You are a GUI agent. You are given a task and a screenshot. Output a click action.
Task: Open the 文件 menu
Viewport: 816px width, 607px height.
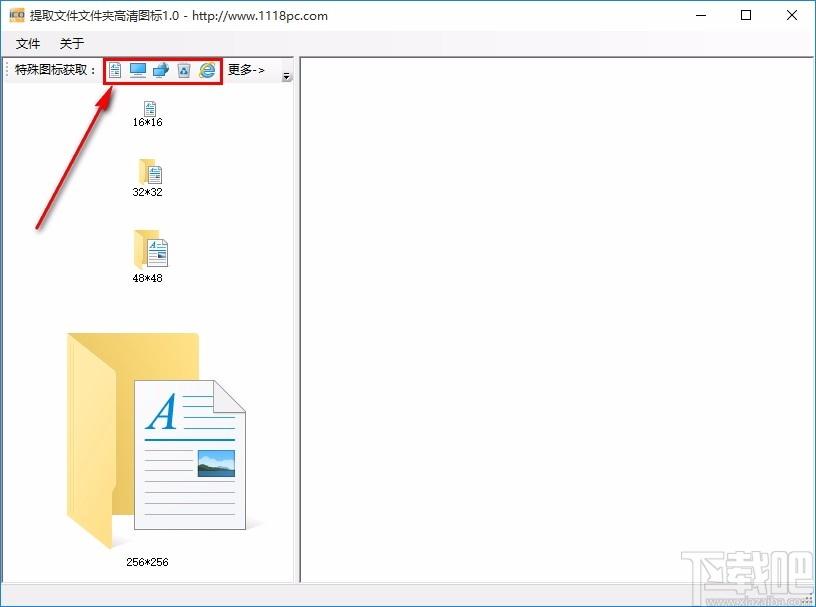[x=28, y=43]
